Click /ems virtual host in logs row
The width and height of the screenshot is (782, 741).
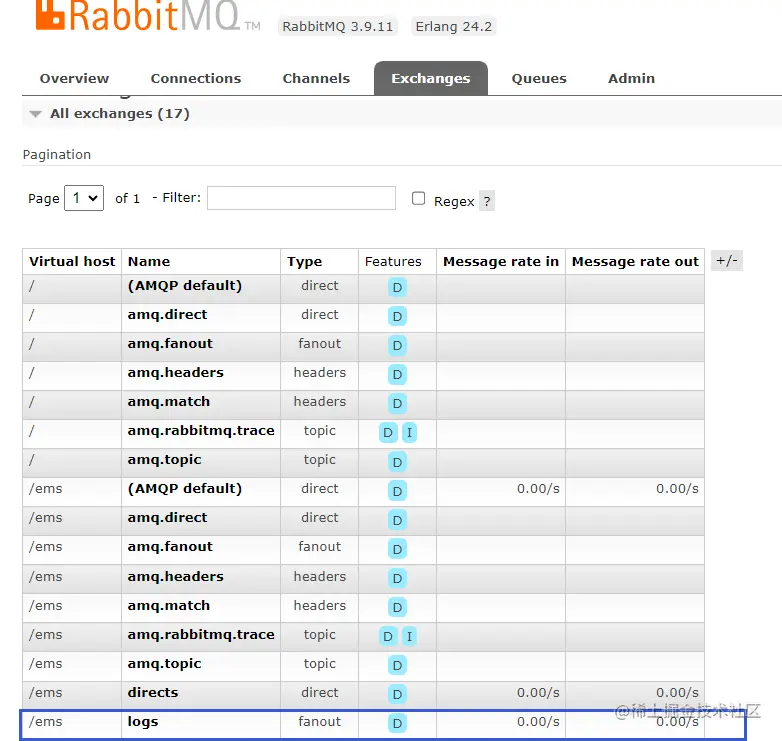pos(45,722)
